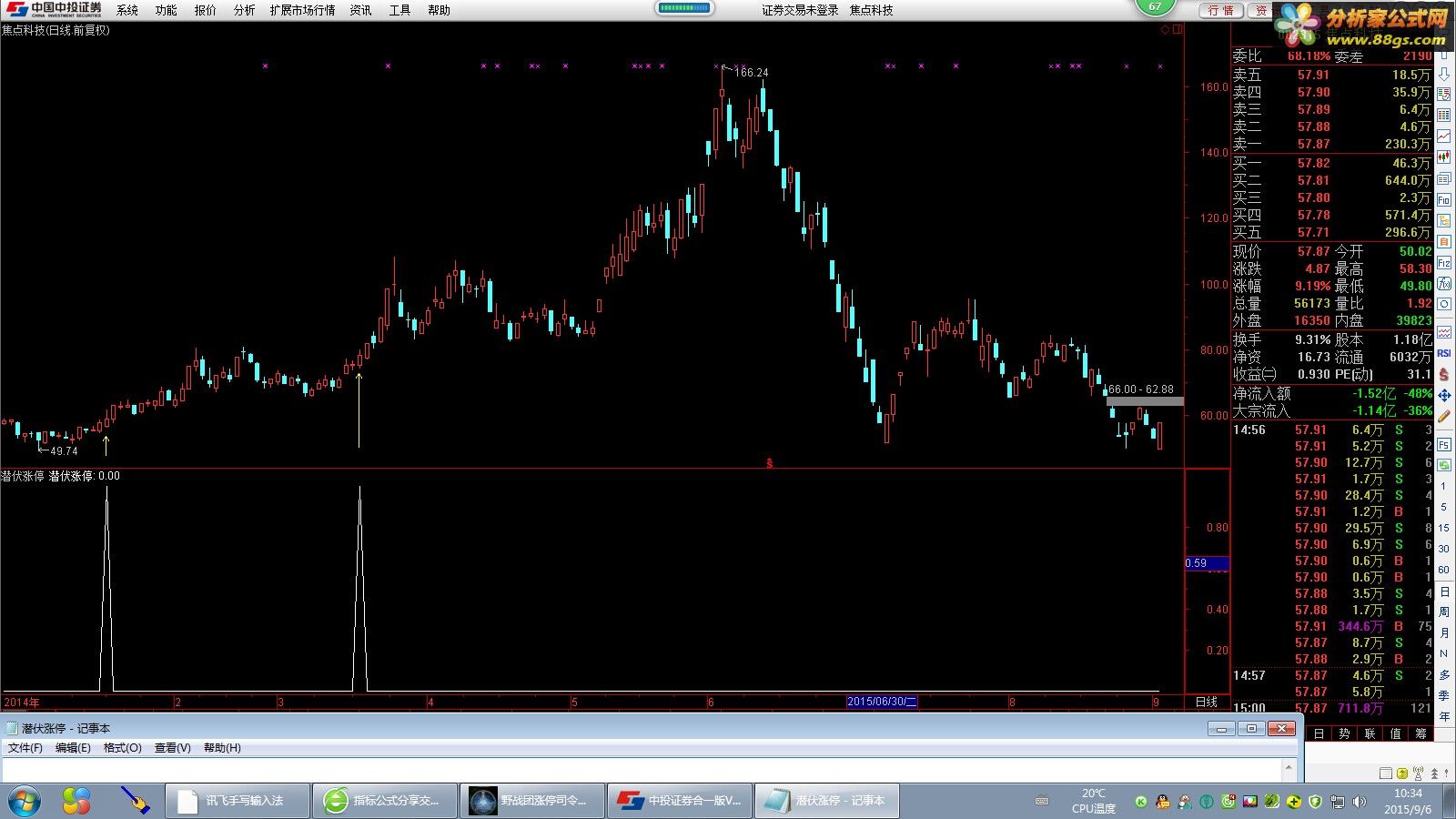Click the wave lines sidebar icon
The height and width of the screenshot is (819, 1456).
click(x=1444, y=332)
